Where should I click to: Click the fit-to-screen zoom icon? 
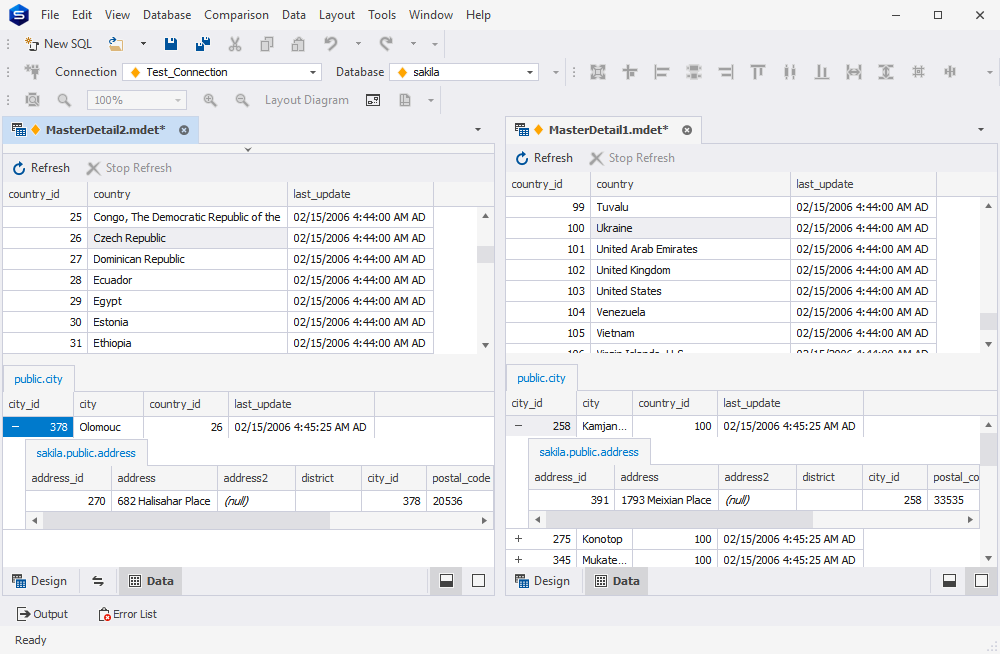(x=32, y=100)
